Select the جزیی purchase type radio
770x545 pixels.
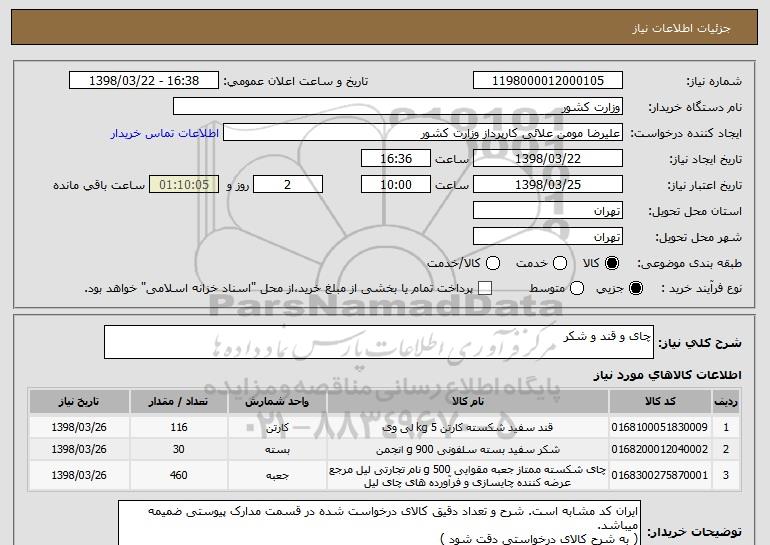click(635, 289)
